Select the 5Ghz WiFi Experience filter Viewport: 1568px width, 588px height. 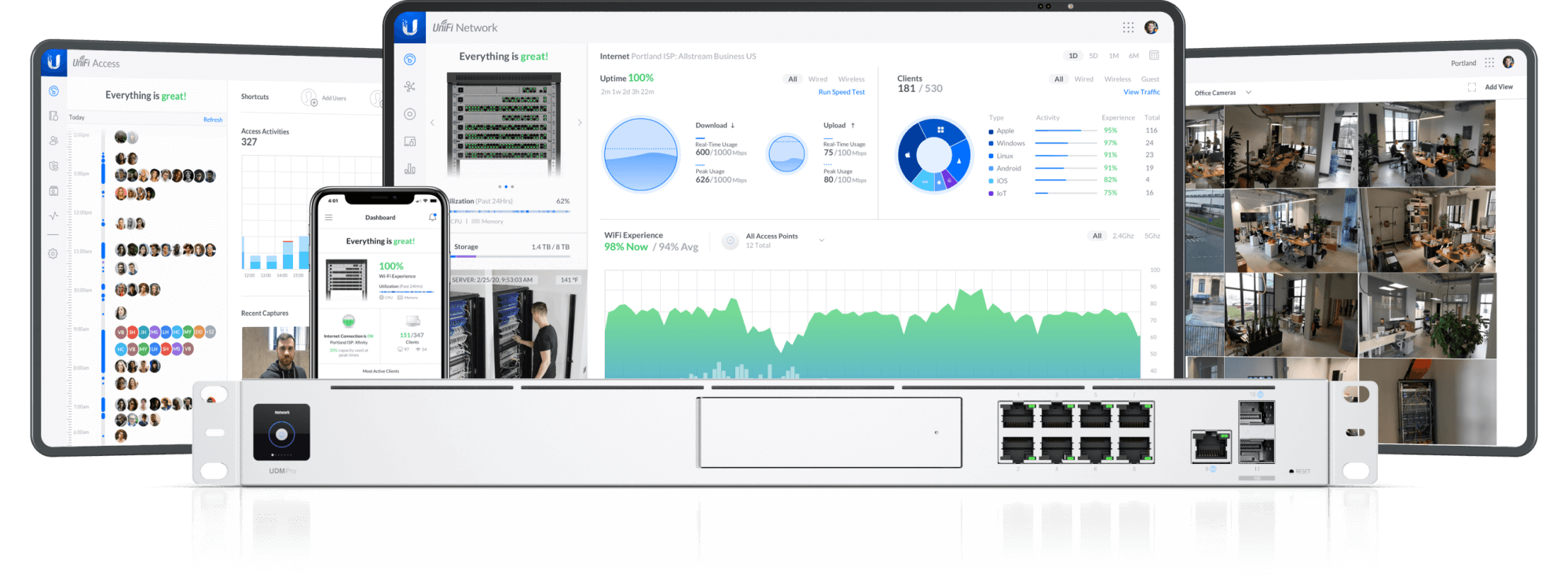tap(1152, 236)
